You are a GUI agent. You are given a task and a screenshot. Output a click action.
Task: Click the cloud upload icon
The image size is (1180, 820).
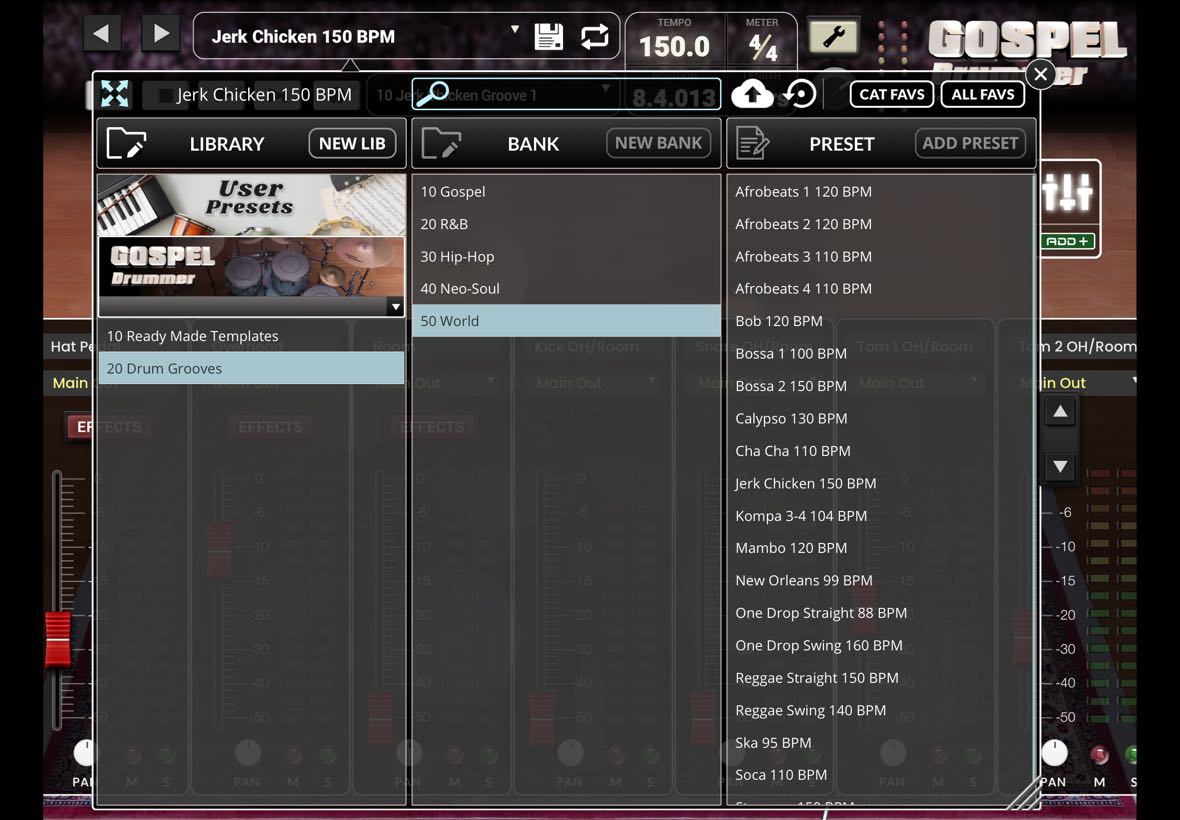coord(753,94)
